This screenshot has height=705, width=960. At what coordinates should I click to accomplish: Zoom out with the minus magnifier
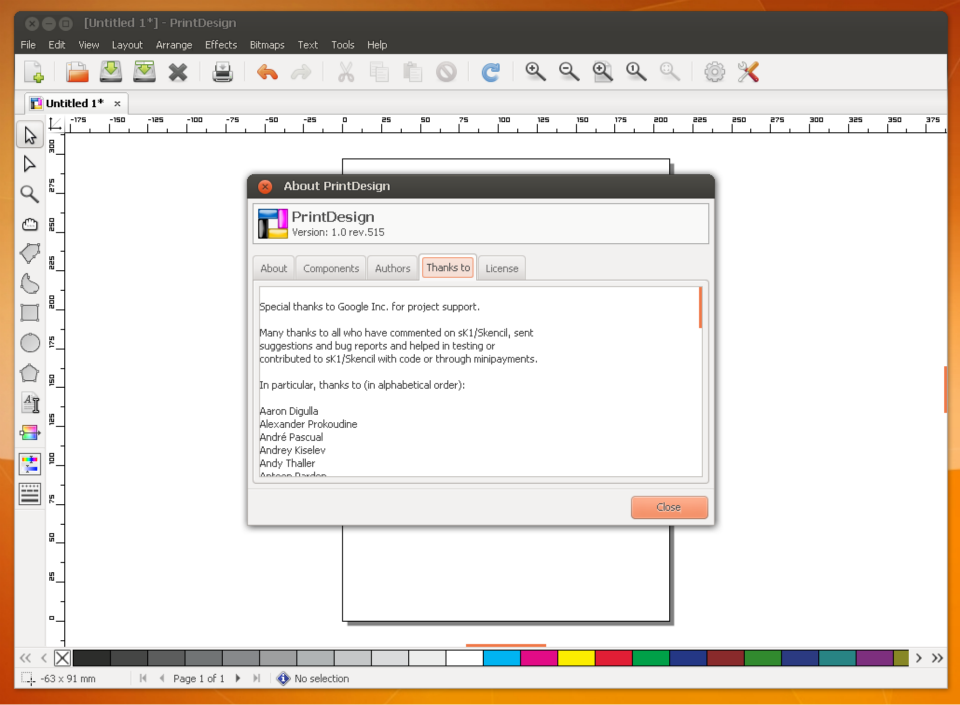569,72
